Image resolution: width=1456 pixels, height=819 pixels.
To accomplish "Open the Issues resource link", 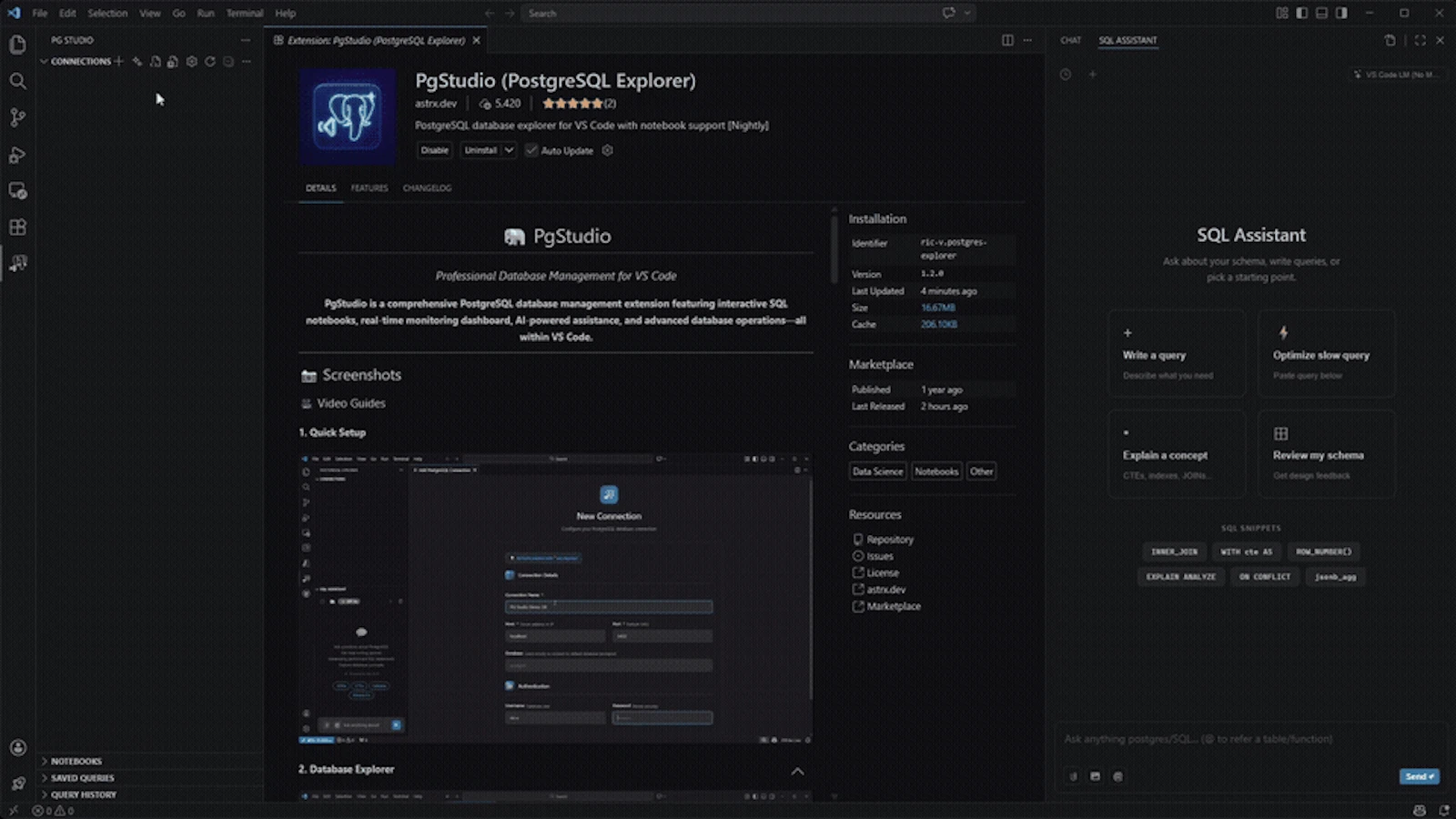I will (879, 556).
